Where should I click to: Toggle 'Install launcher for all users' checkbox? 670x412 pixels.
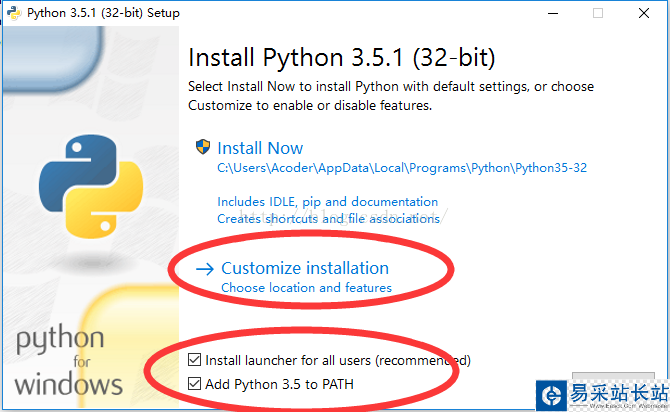click(x=195, y=360)
